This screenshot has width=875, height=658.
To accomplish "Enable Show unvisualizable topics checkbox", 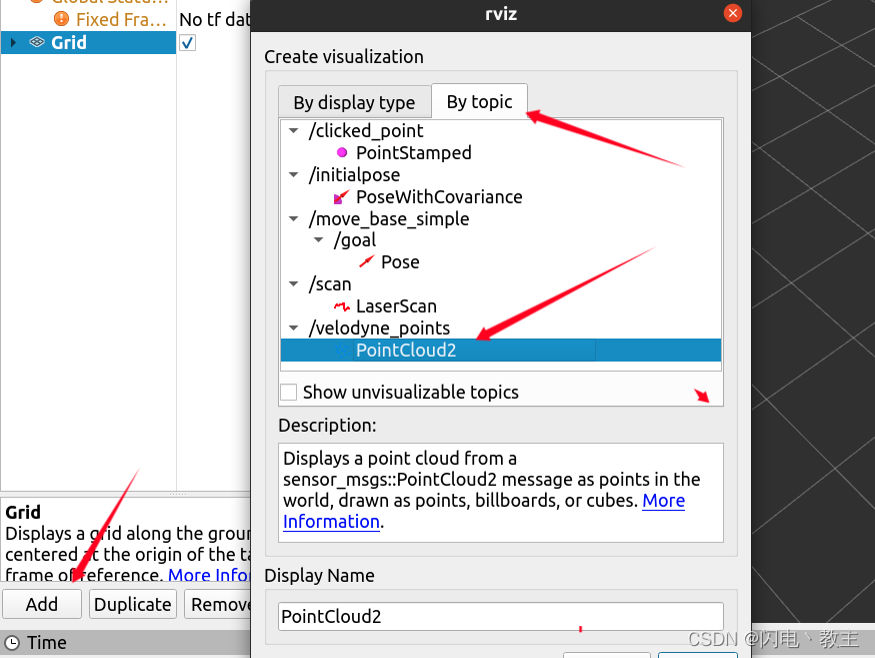I will (x=289, y=392).
